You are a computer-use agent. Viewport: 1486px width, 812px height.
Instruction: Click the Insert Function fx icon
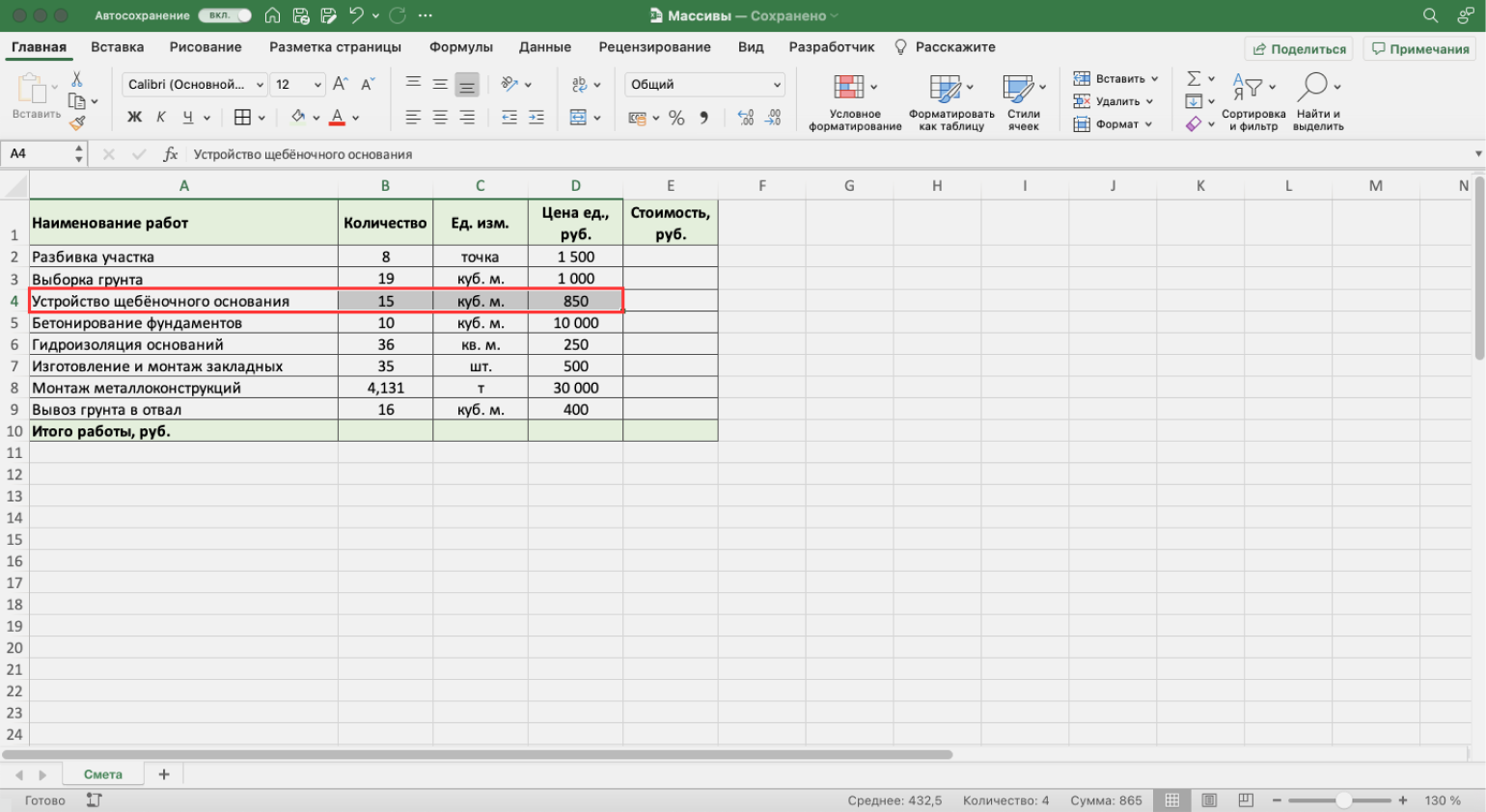pyautogui.click(x=171, y=154)
